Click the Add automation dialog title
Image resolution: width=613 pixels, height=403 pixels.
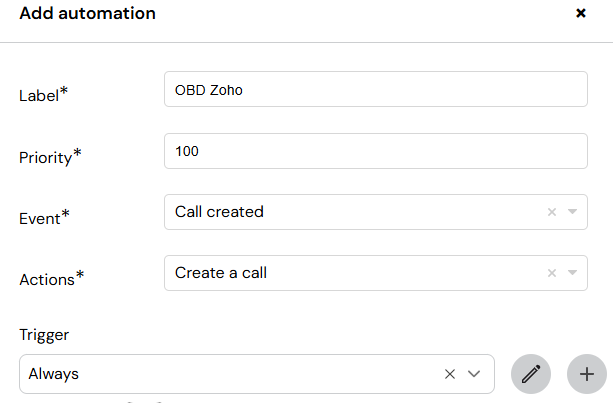(x=88, y=13)
